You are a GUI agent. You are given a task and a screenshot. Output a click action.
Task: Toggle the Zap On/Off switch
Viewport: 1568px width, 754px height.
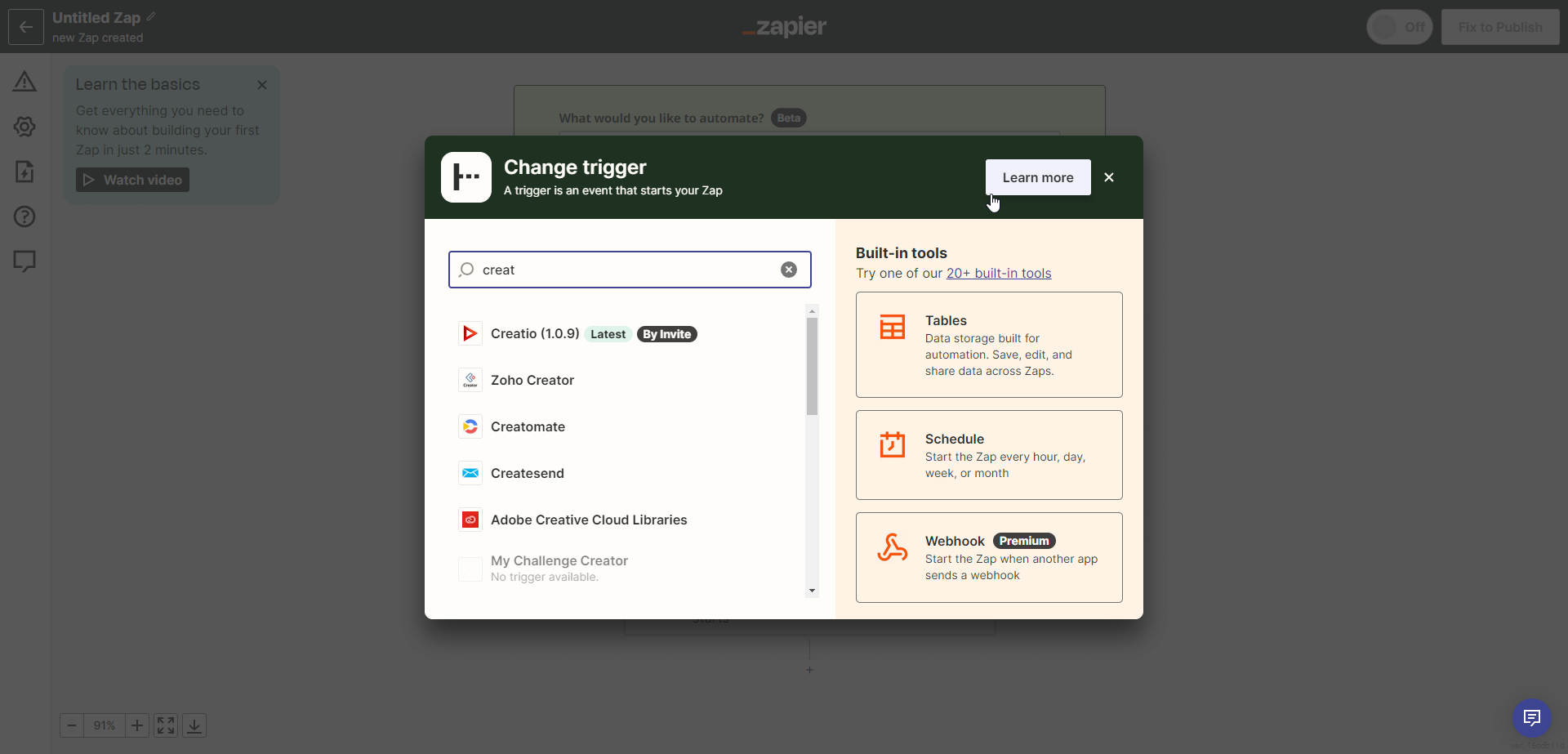(1400, 27)
